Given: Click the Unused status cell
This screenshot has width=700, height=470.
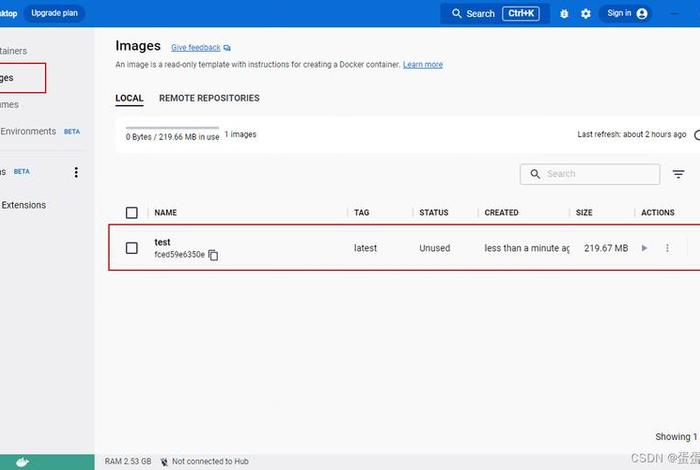Looking at the screenshot, I should tap(434, 248).
